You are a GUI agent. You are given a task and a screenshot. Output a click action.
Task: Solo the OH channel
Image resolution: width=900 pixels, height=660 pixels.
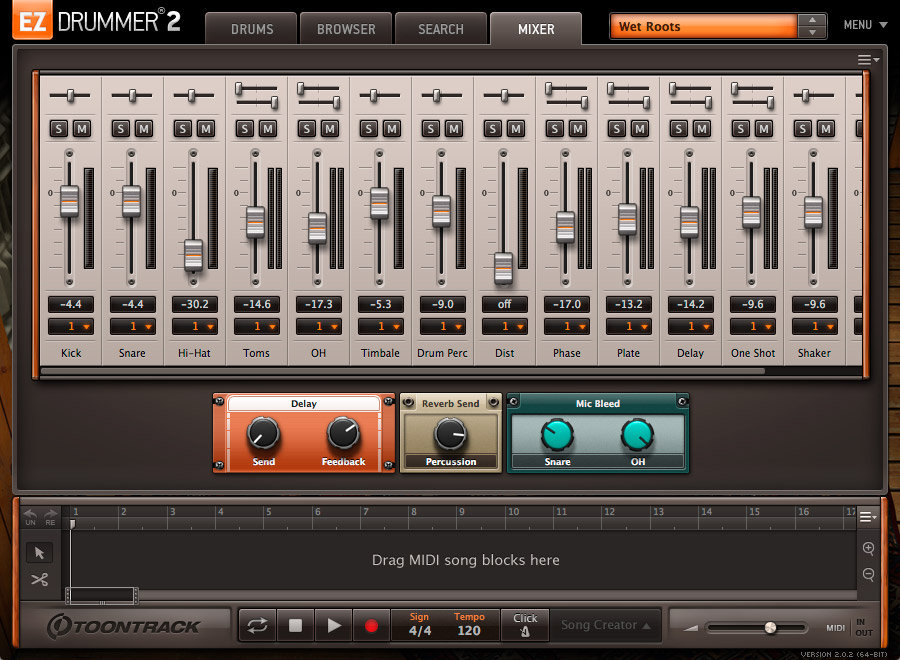[x=309, y=128]
